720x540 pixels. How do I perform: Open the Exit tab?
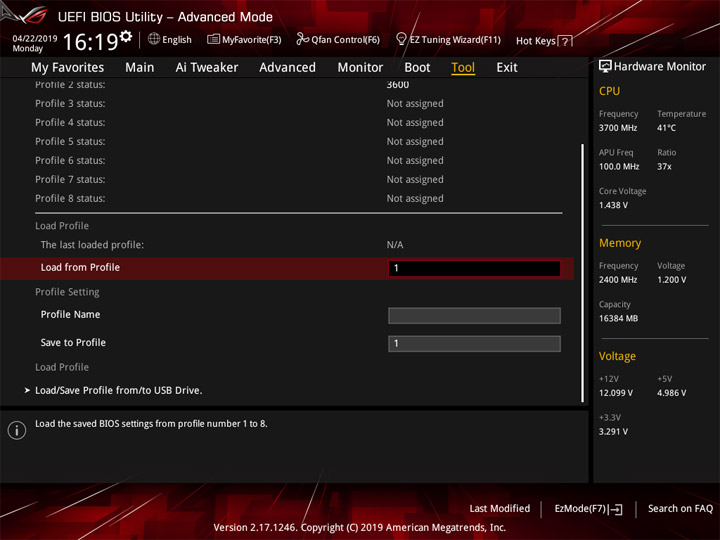pos(507,68)
